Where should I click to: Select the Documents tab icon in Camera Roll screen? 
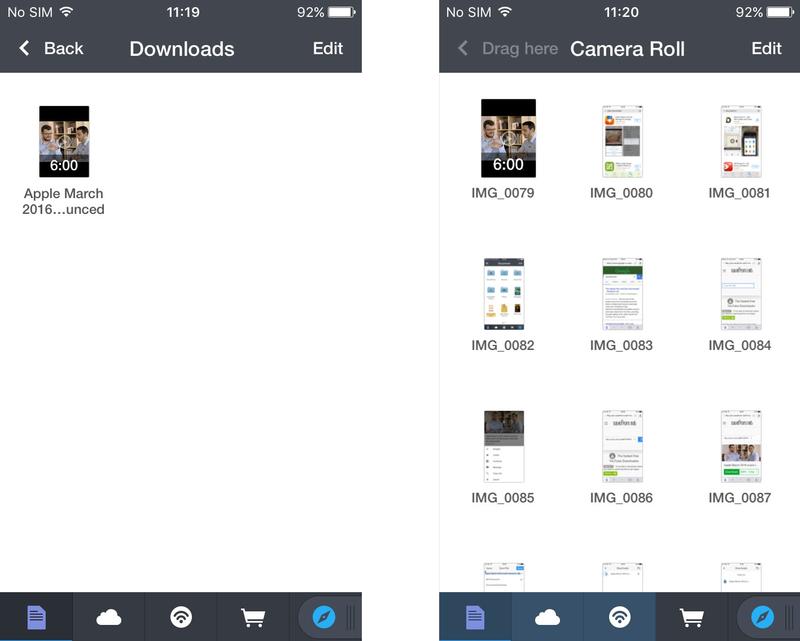click(x=475, y=617)
